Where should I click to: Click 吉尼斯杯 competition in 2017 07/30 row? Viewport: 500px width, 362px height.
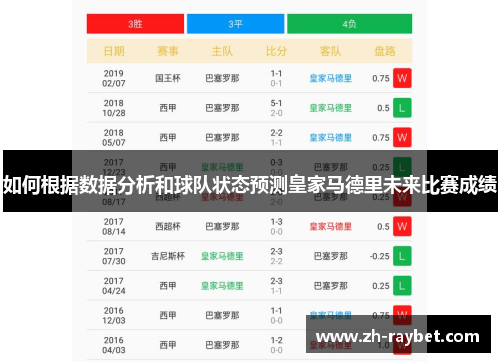(x=168, y=256)
